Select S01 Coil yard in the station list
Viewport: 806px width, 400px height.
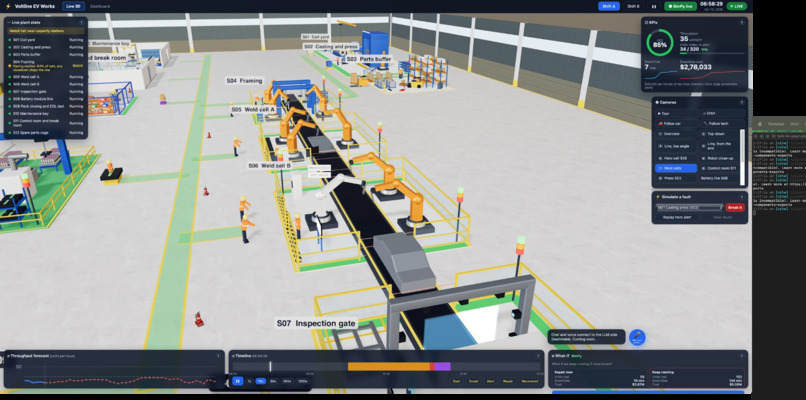(46, 40)
